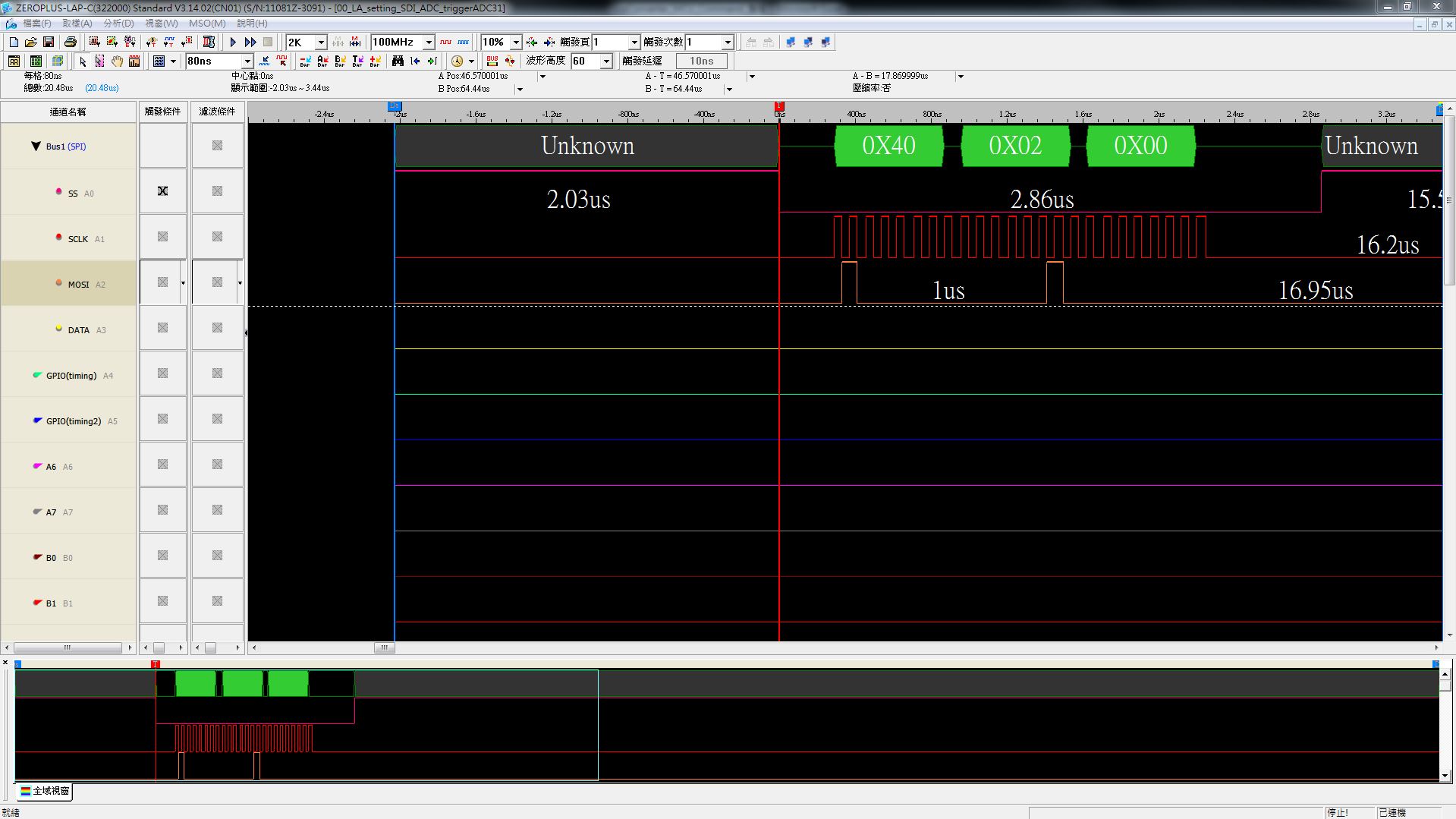Open the A Pos readout dropdown arrow
Screen dimensions: 1456x819
(x=542, y=77)
